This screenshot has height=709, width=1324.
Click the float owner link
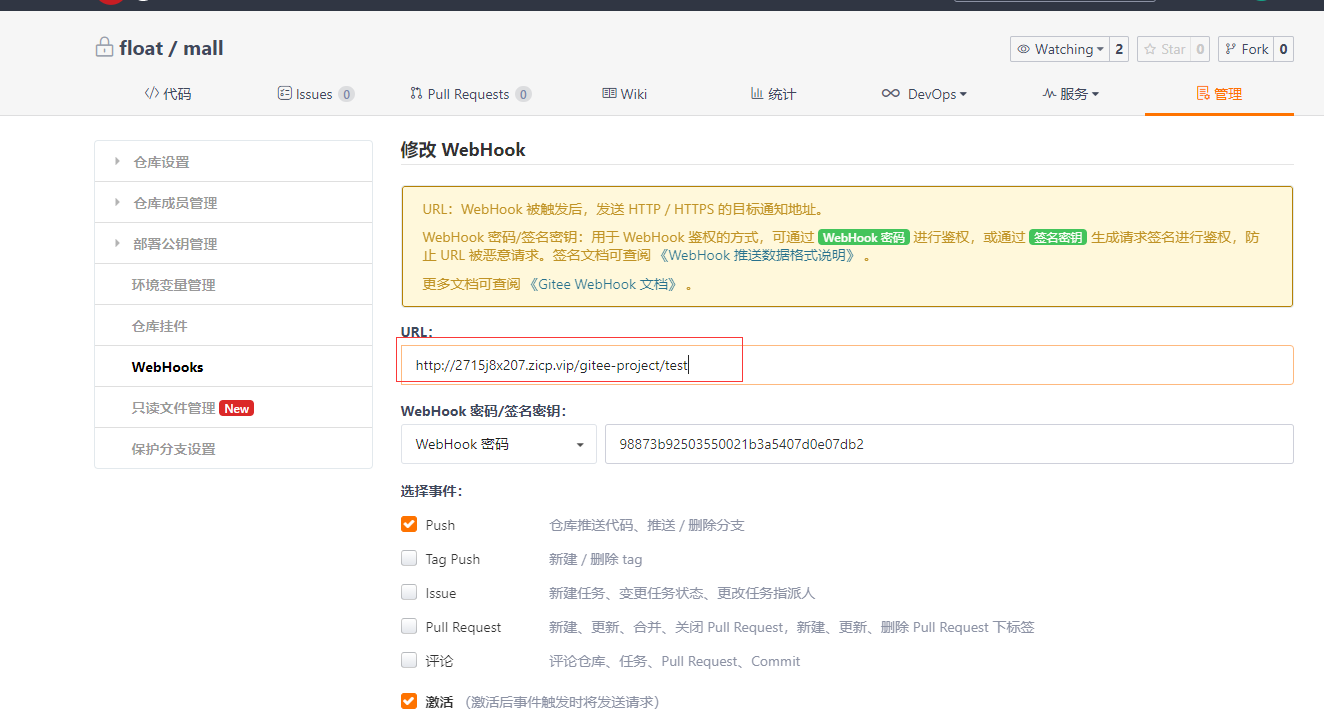point(141,48)
